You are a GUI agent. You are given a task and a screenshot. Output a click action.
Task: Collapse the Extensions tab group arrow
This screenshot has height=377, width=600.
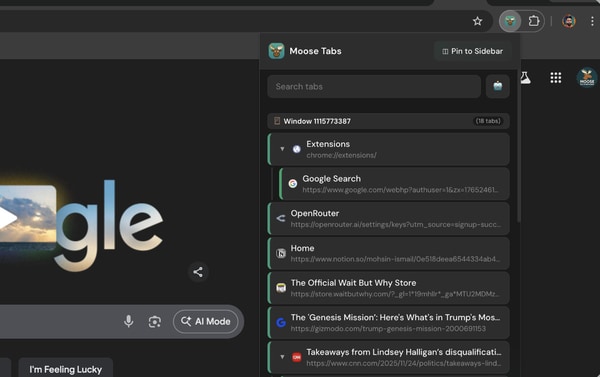tap(282, 149)
